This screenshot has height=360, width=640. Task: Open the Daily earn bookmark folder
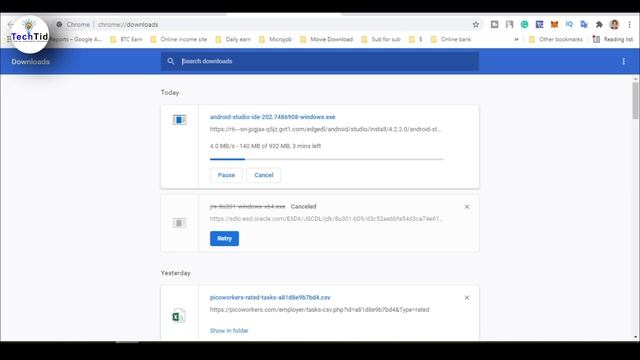233,39
